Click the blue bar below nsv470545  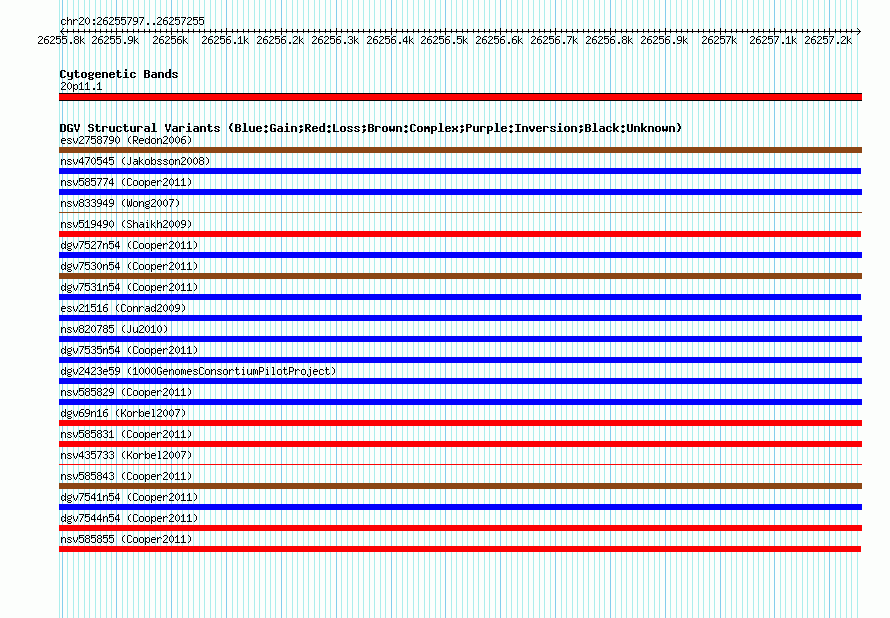tap(460, 171)
